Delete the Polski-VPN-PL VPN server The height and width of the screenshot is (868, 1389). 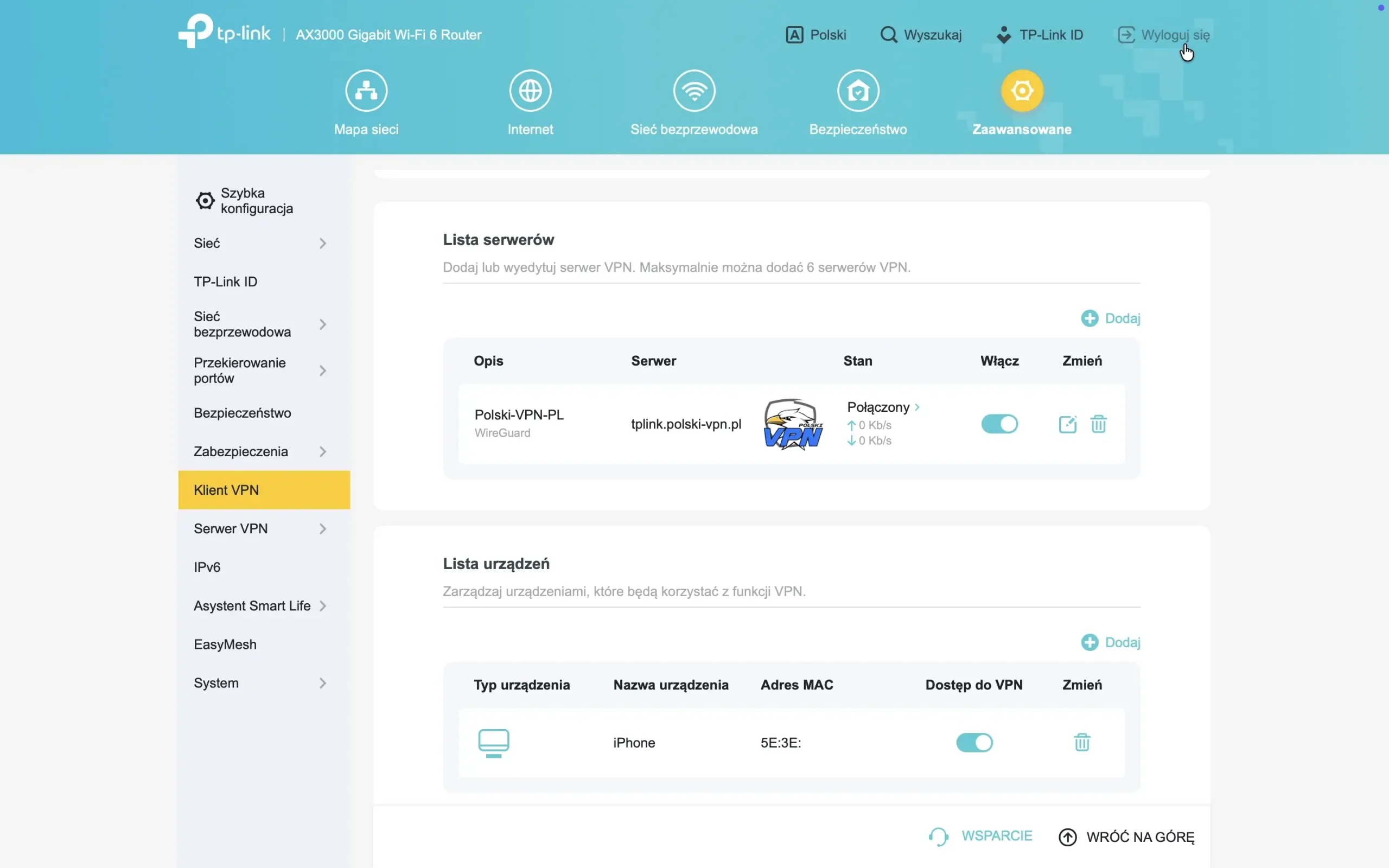tap(1099, 424)
